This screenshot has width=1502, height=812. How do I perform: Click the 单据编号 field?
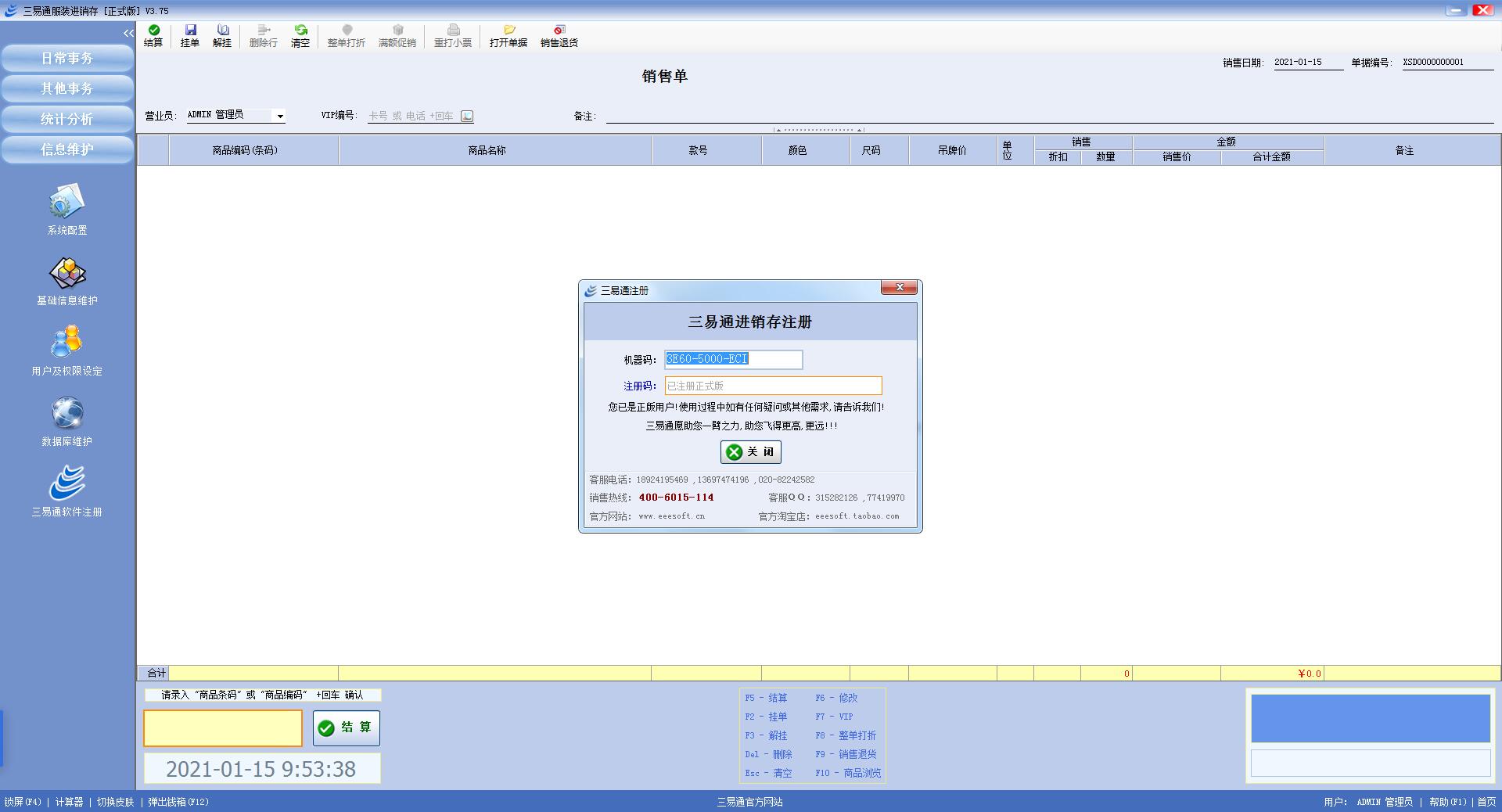1447,63
